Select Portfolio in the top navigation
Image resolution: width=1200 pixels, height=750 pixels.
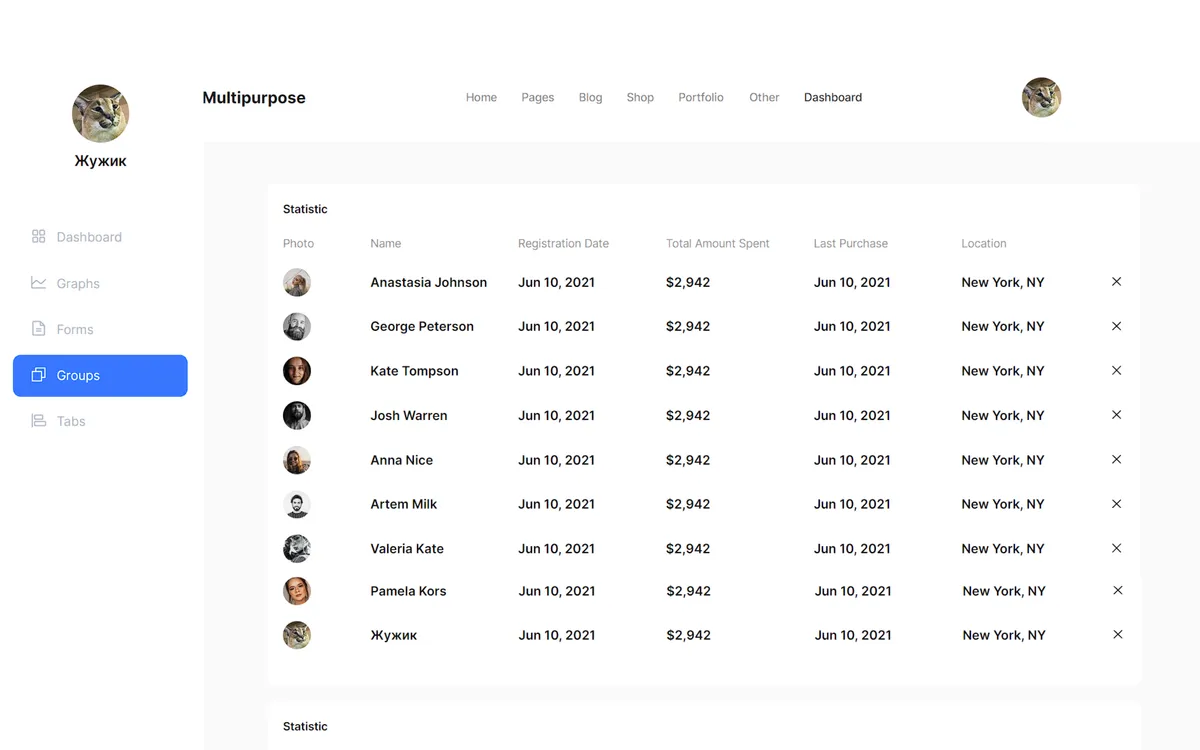click(701, 97)
